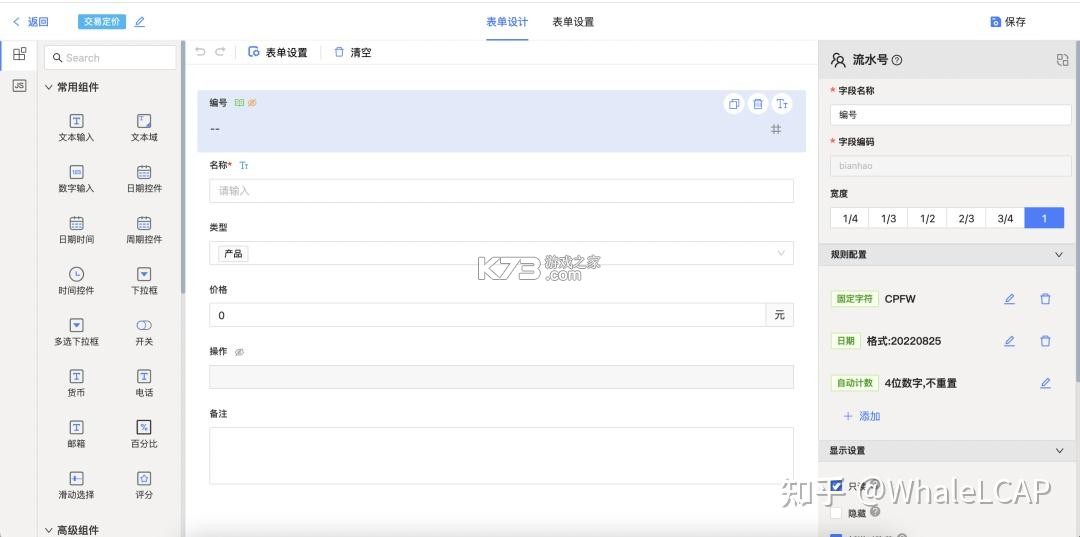Viewport: 1080px width, 537px height.
Task: Edit the 字段名称 input containing 编号
Action: (951, 115)
